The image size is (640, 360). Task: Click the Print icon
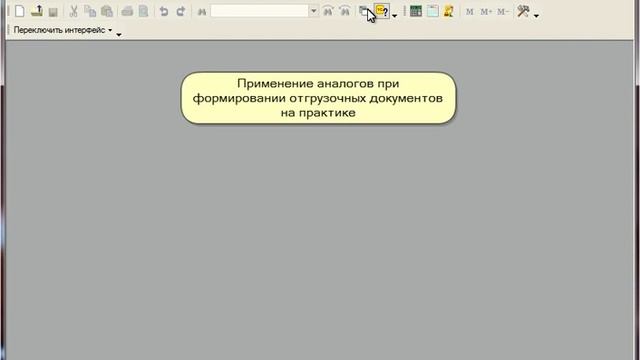click(127, 11)
